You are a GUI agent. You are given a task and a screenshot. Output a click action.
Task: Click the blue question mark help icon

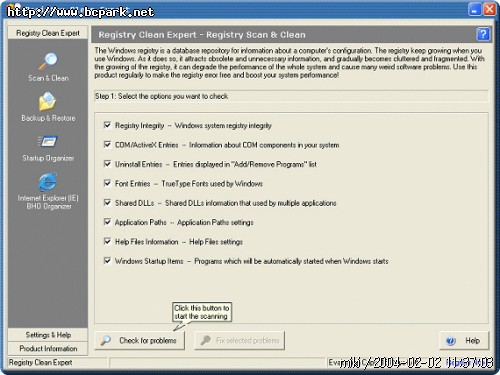pyautogui.click(x=483, y=34)
